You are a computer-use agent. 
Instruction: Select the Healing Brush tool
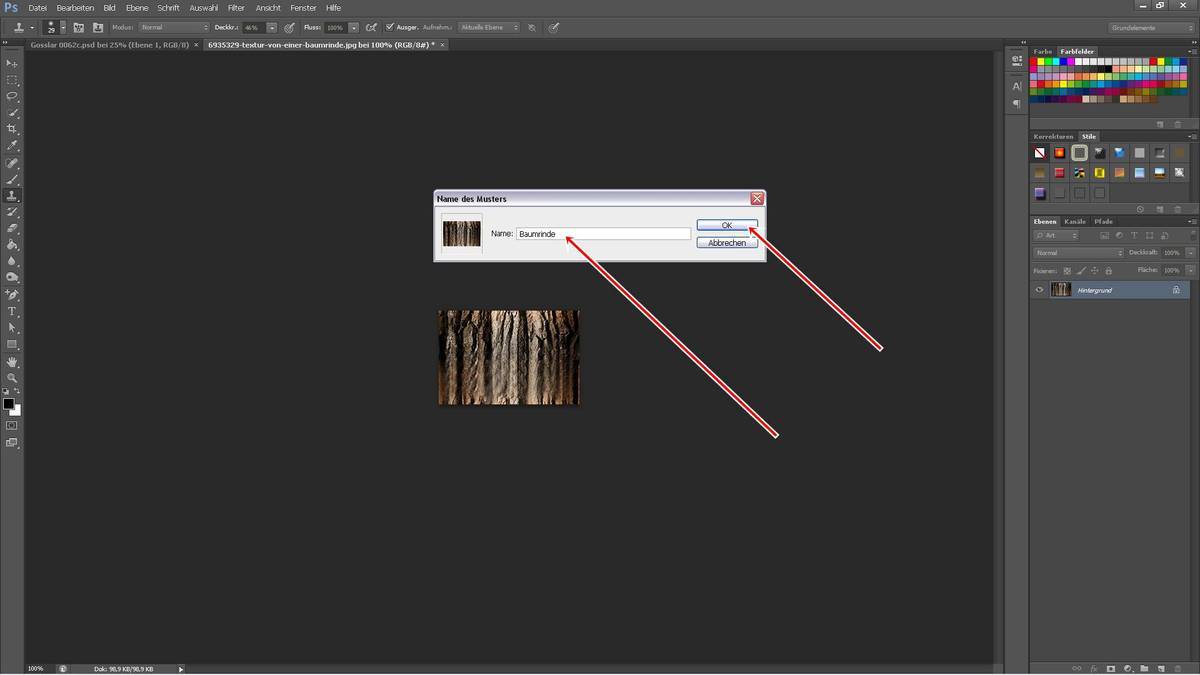tap(12, 163)
